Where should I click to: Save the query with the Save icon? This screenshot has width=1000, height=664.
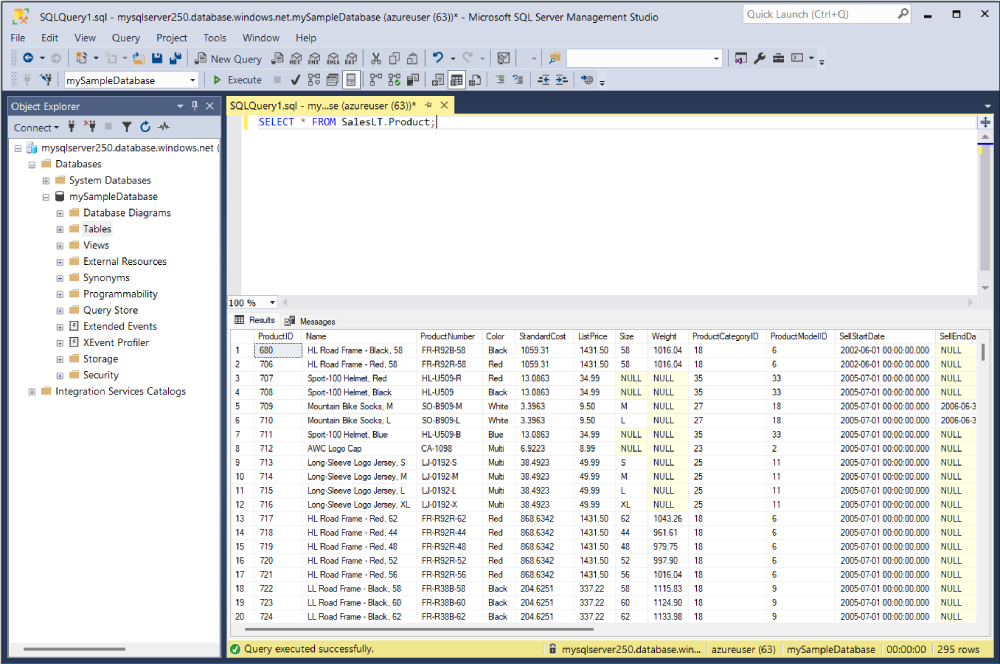pyautogui.click(x=157, y=58)
